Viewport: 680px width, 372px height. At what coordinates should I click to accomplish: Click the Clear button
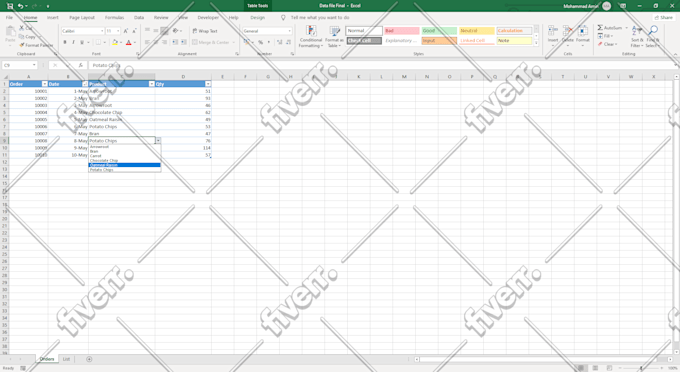(x=608, y=44)
